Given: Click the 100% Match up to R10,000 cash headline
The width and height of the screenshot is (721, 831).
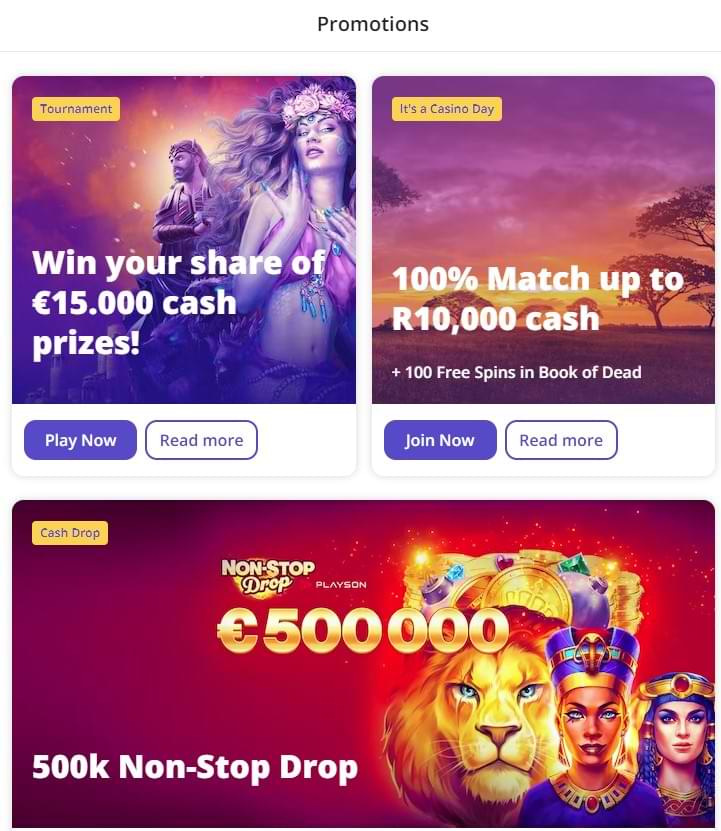Looking at the screenshot, I should coord(538,298).
